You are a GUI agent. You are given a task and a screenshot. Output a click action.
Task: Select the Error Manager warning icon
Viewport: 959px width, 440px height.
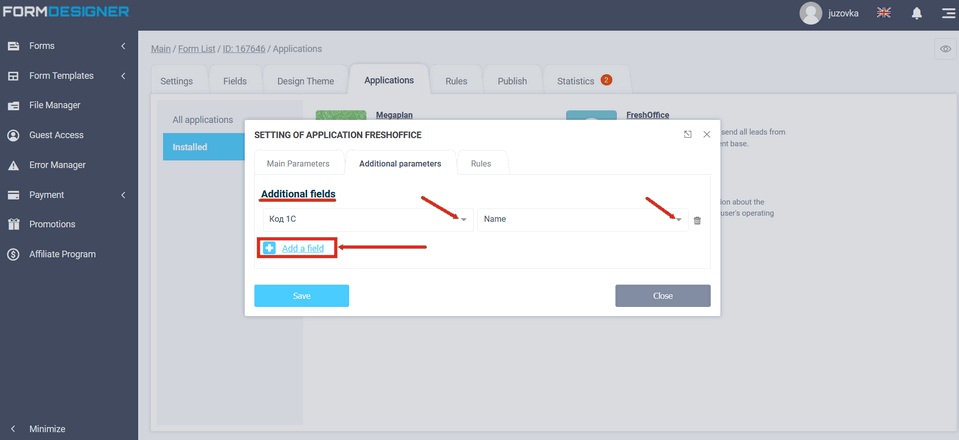click(x=13, y=165)
